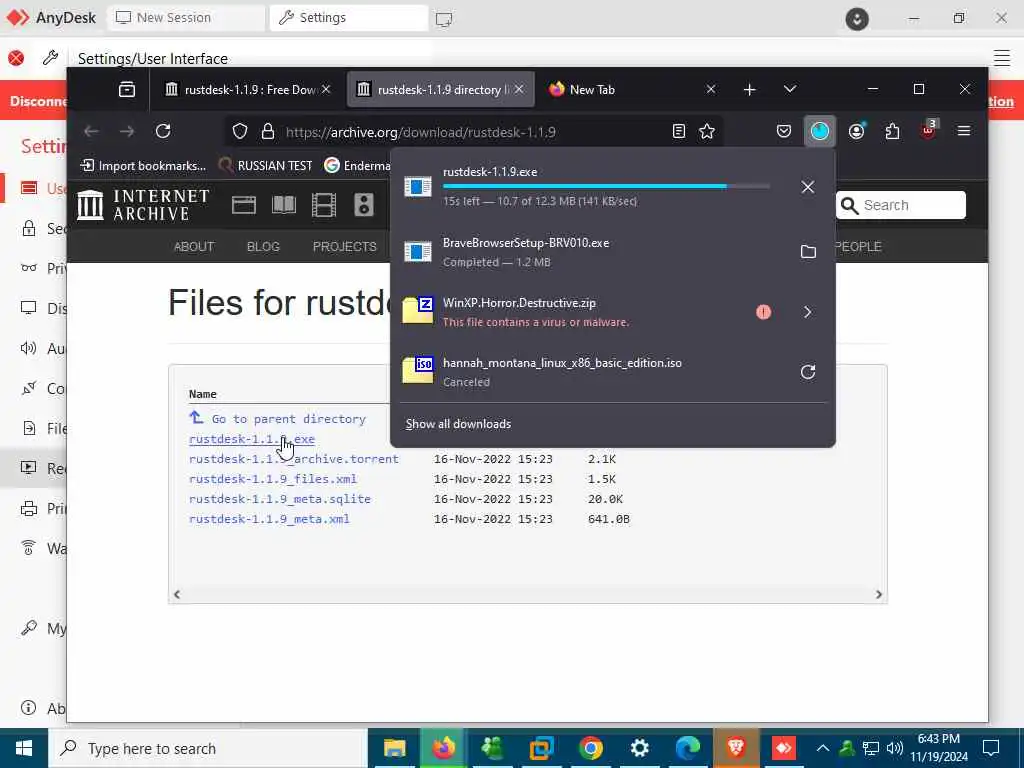Screen dimensions: 1024x768
Task: Open RUSSIAN TEST bookmark
Action: 266,166
